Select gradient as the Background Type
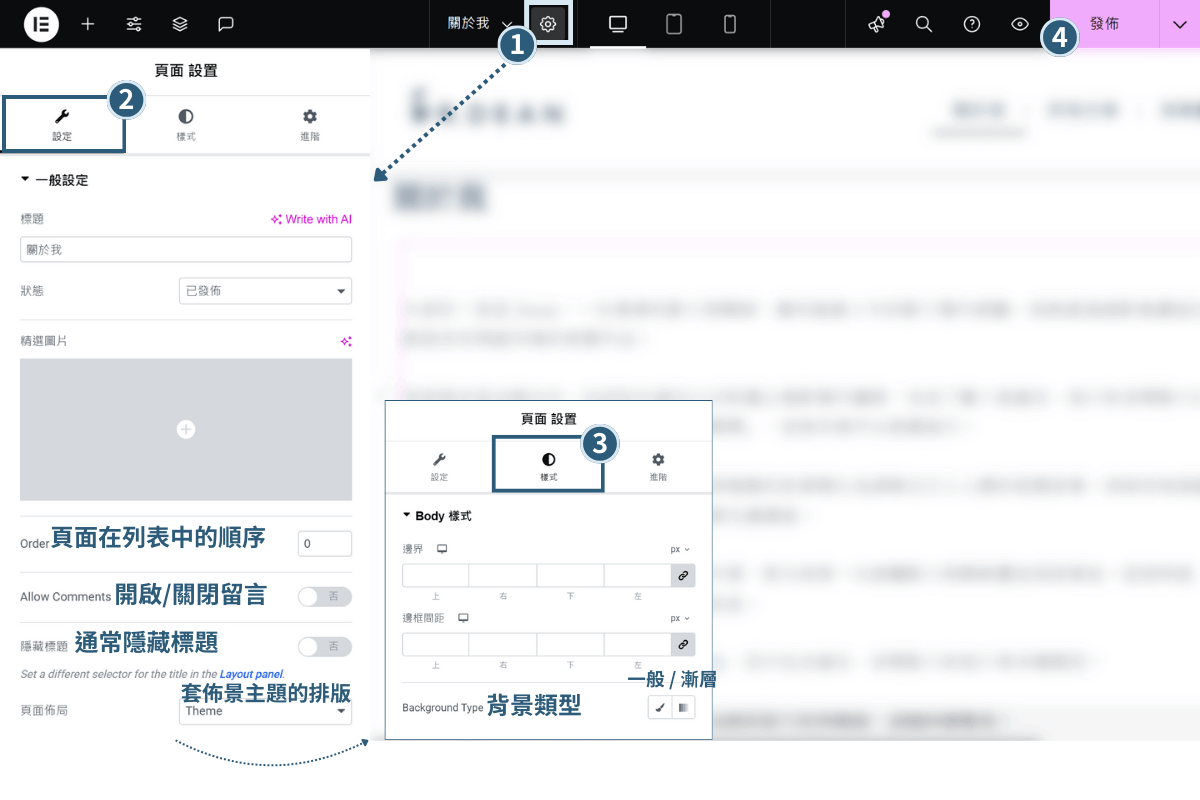Screen dimensions: 1200x800 (683, 707)
